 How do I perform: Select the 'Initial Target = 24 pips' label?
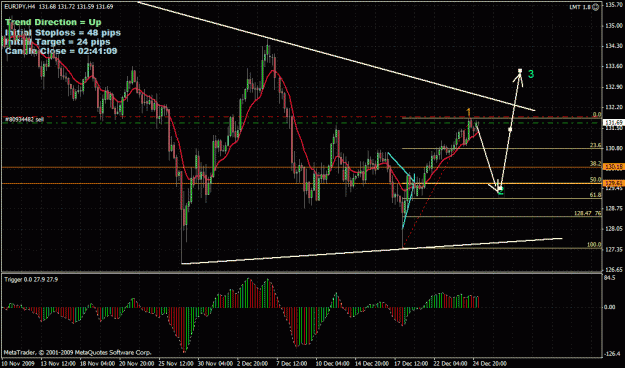pyautogui.click(x=58, y=42)
